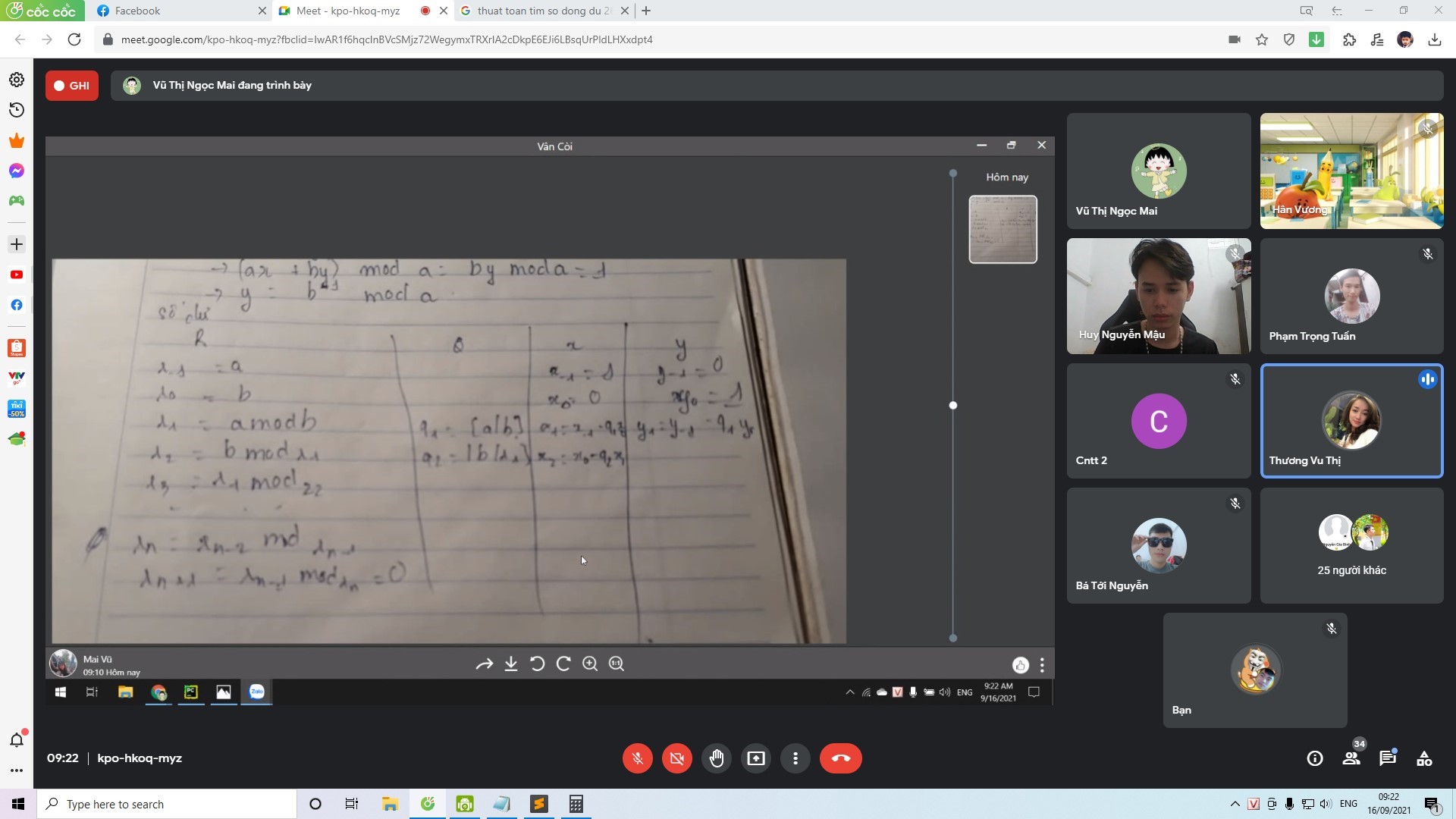The height and width of the screenshot is (819, 1456).
Task: Show the participants list
Action: coord(1351,758)
